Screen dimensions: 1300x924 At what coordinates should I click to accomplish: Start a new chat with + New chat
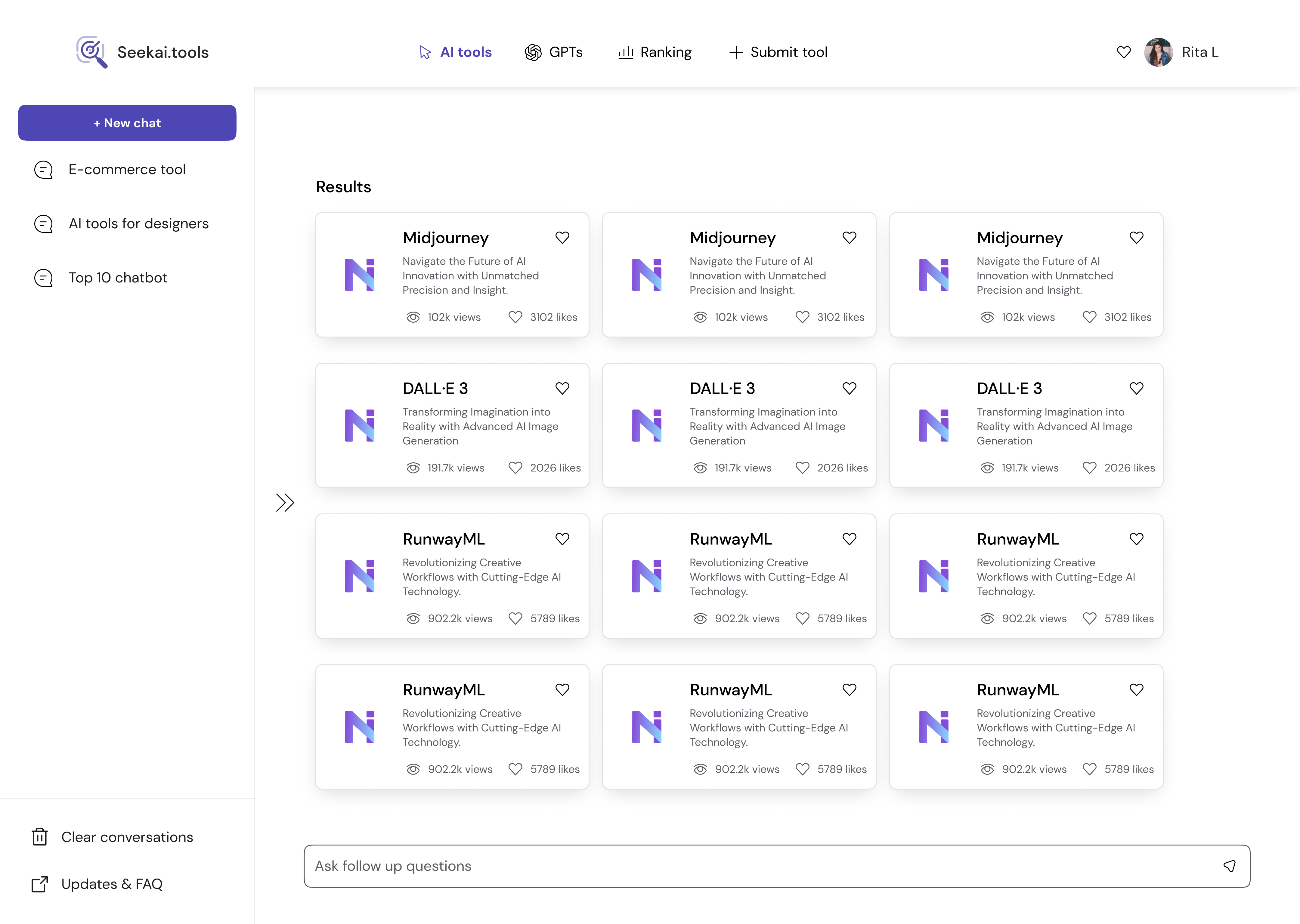pos(127,123)
